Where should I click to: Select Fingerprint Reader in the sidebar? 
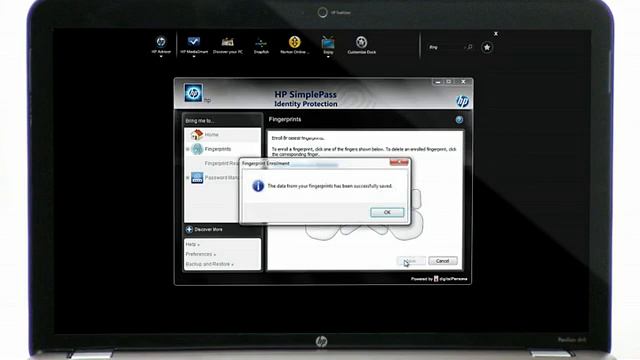tap(222, 163)
